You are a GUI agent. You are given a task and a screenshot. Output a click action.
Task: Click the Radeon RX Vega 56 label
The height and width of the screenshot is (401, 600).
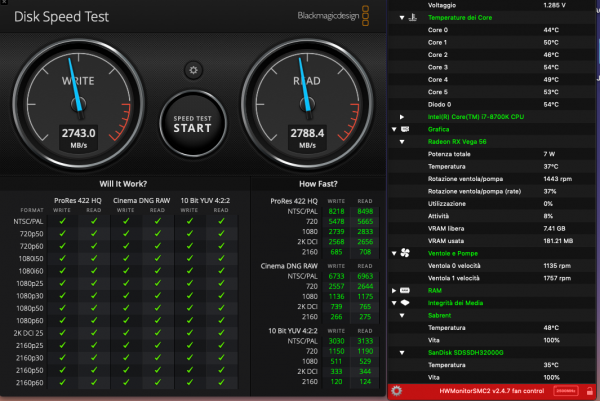click(x=457, y=142)
